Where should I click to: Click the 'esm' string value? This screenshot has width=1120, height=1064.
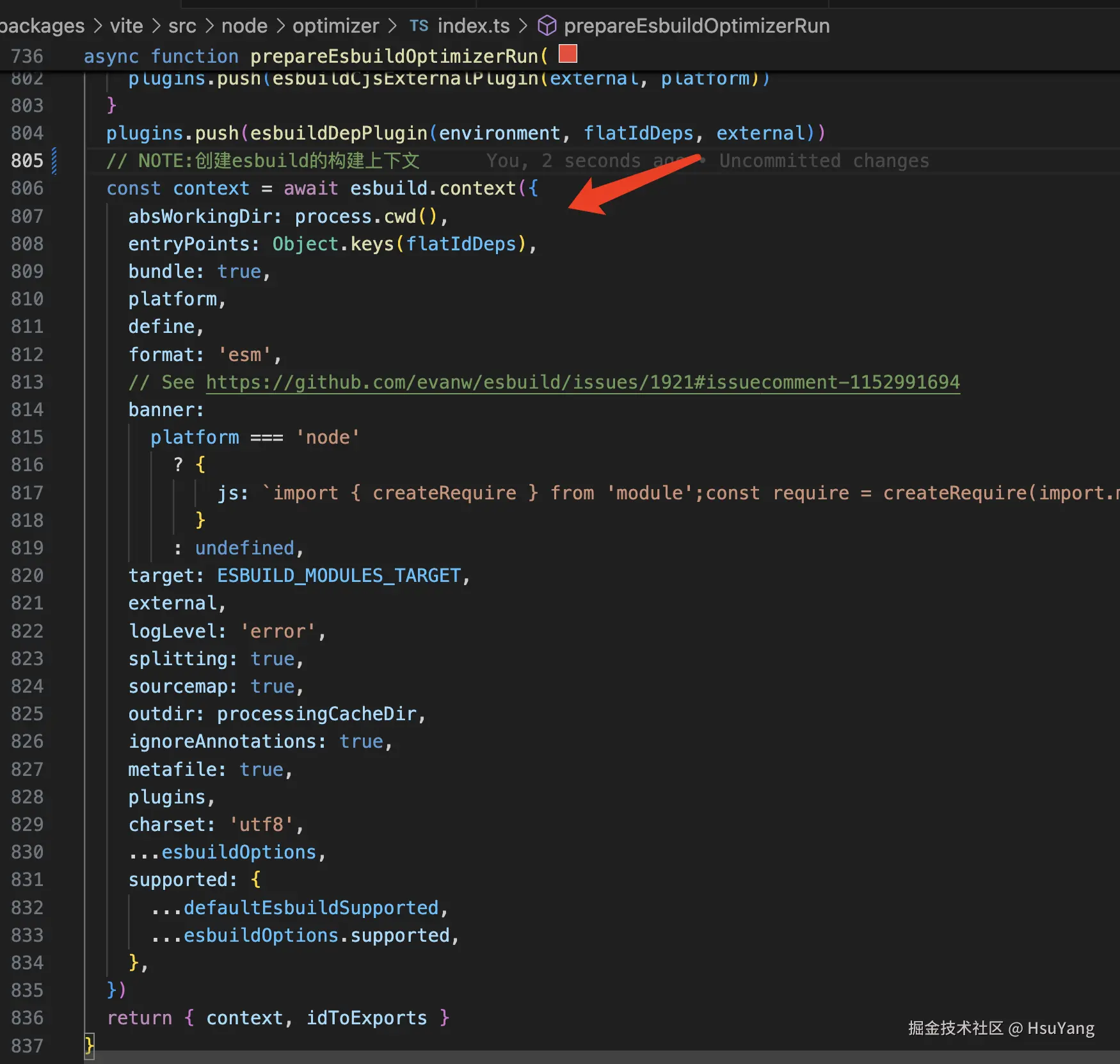(244, 355)
